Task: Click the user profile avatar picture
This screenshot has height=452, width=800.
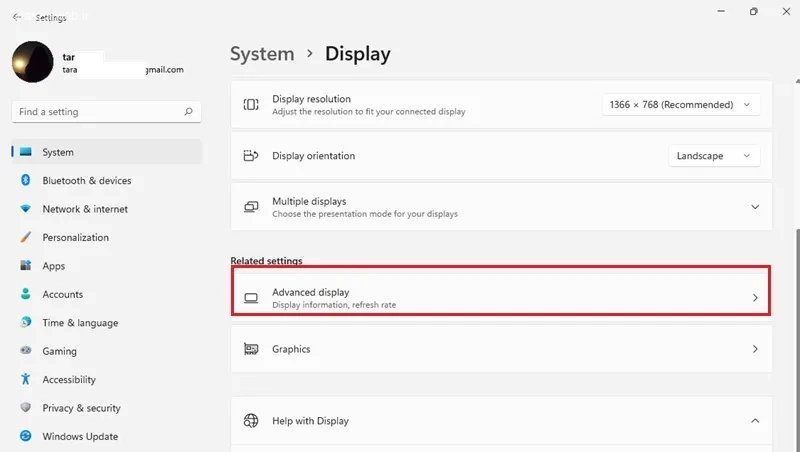Action: [x=33, y=62]
